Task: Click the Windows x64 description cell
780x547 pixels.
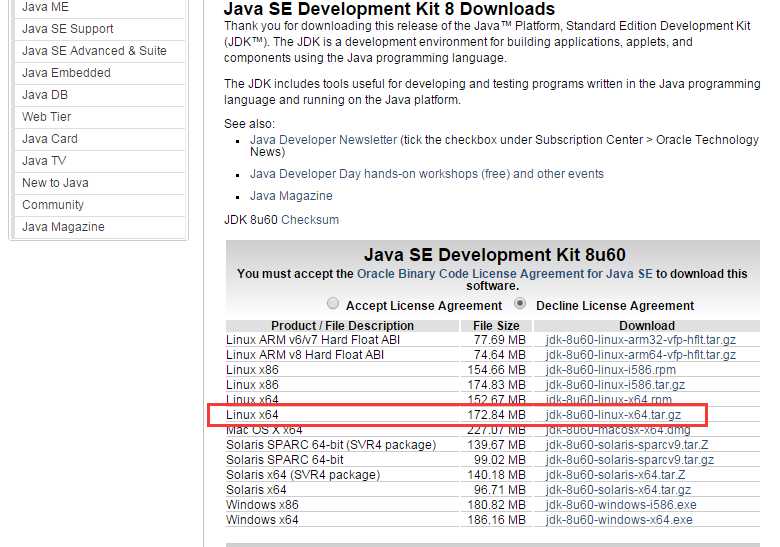Action: pyautogui.click(x=262, y=519)
